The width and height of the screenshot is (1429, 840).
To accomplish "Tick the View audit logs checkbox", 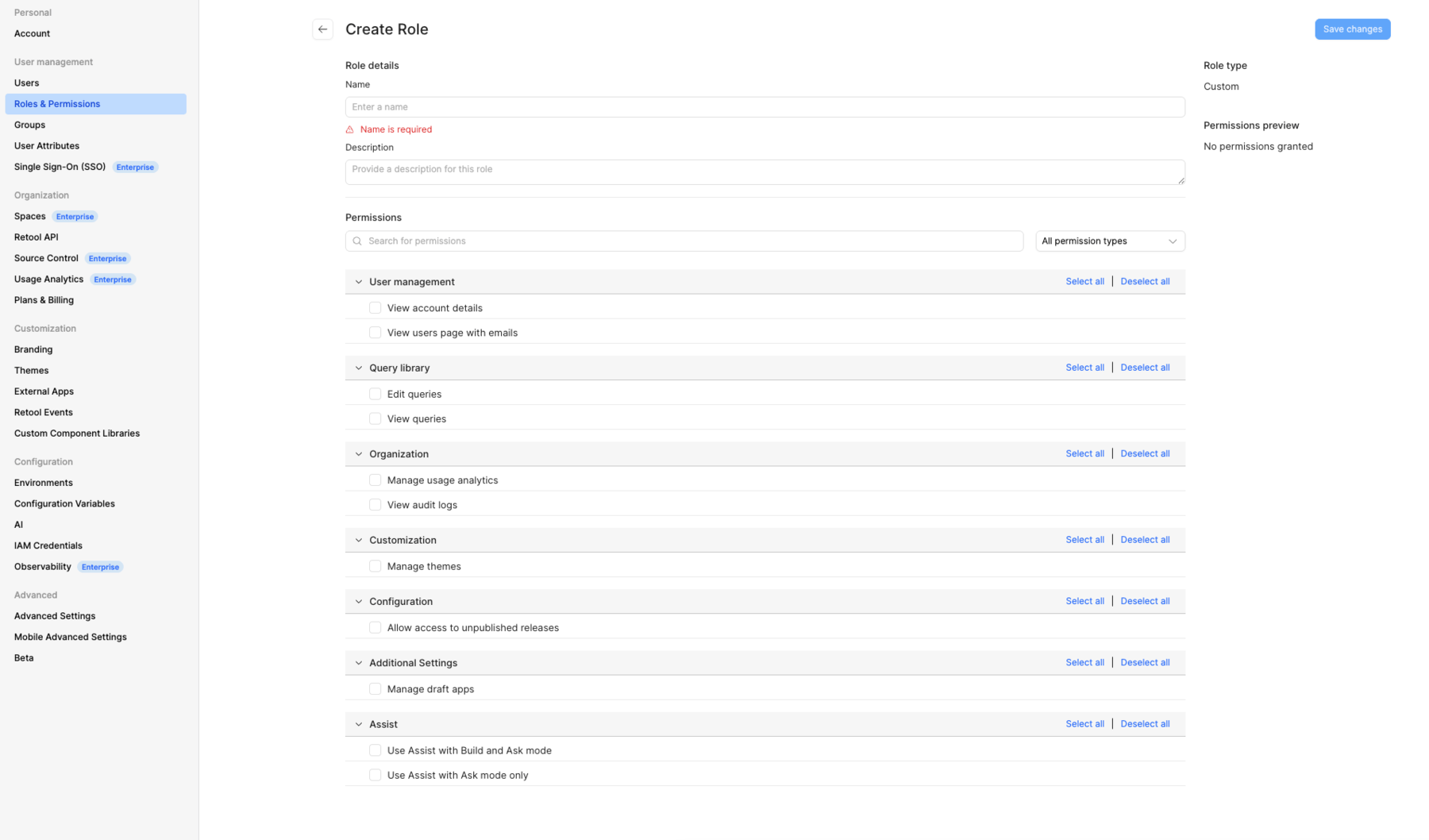I will tap(375, 505).
